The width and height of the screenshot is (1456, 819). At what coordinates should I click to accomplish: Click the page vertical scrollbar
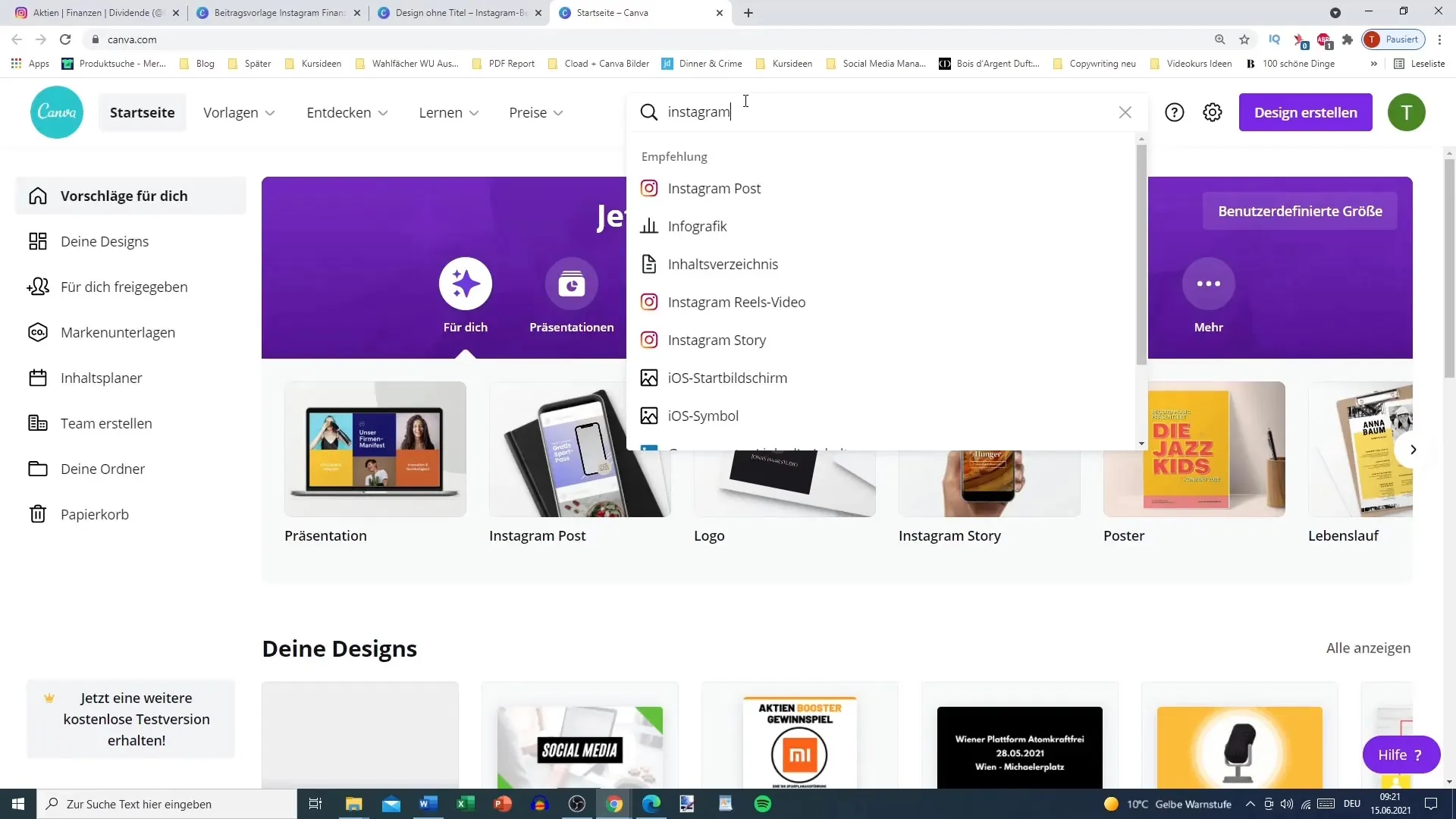click(x=1449, y=269)
